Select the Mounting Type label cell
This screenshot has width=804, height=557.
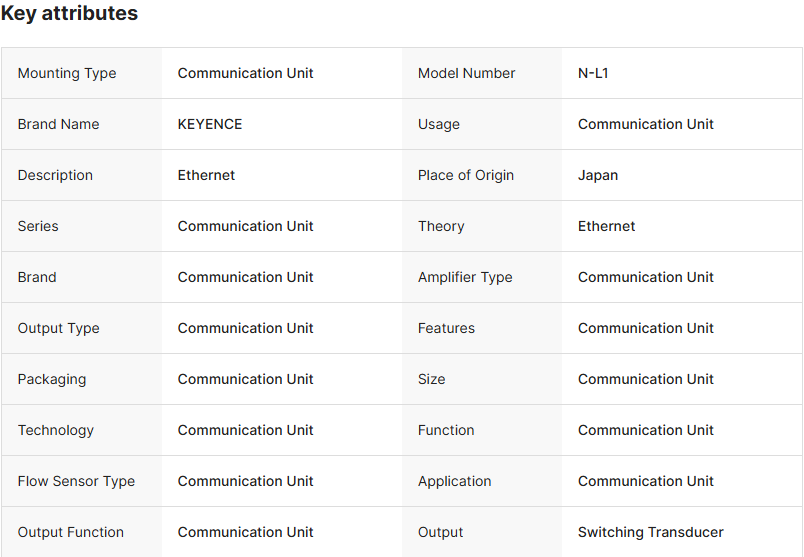click(x=67, y=73)
